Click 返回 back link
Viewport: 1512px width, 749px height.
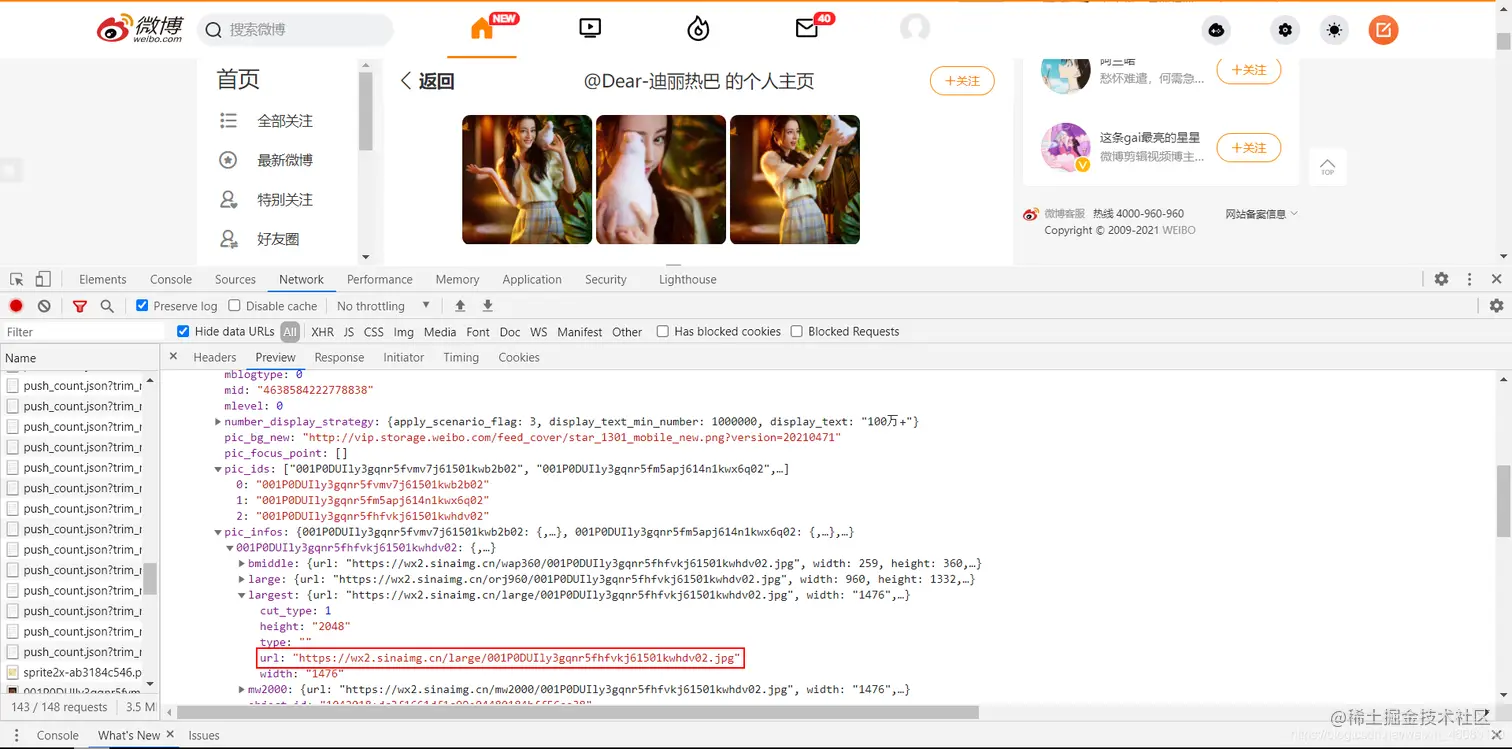428,81
